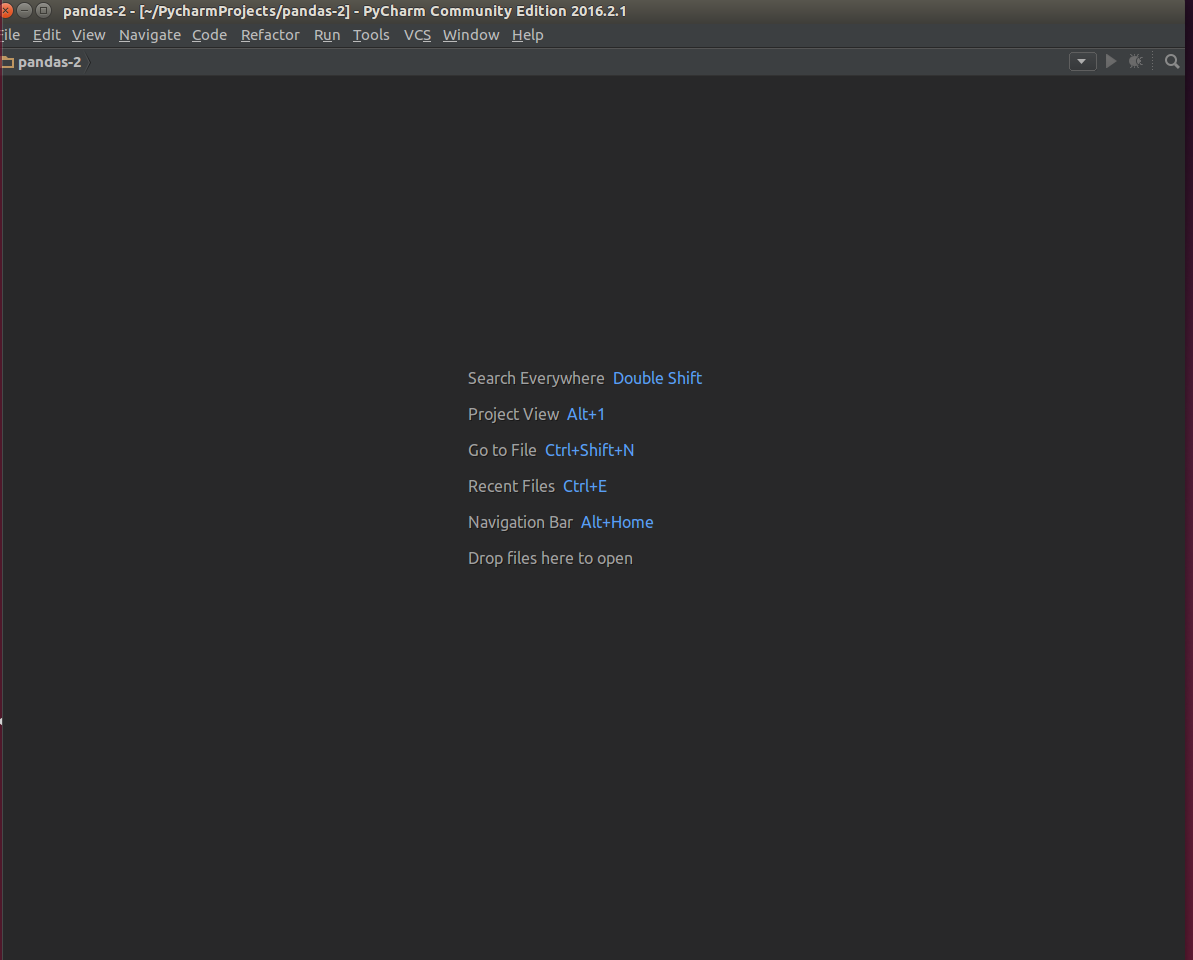Click the Debug bug icon

click(x=1135, y=62)
